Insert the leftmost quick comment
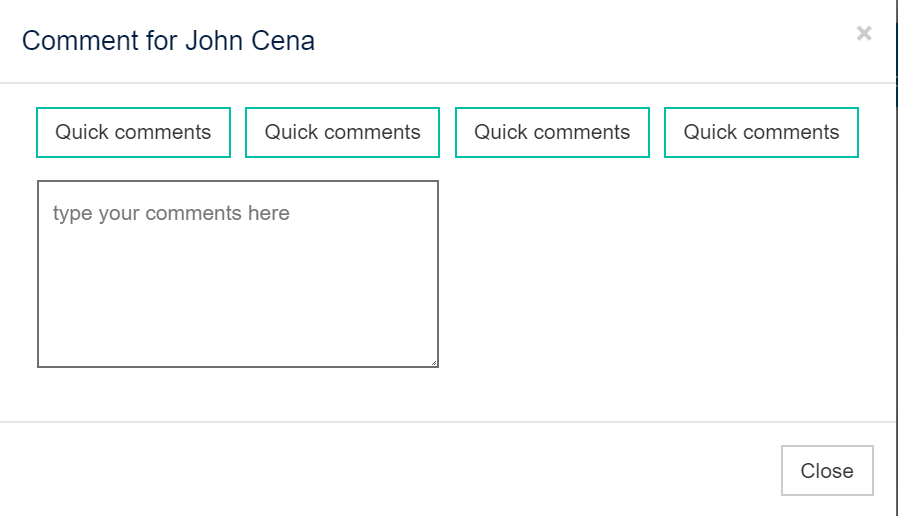Viewport: 898px width, 516px height. click(133, 133)
